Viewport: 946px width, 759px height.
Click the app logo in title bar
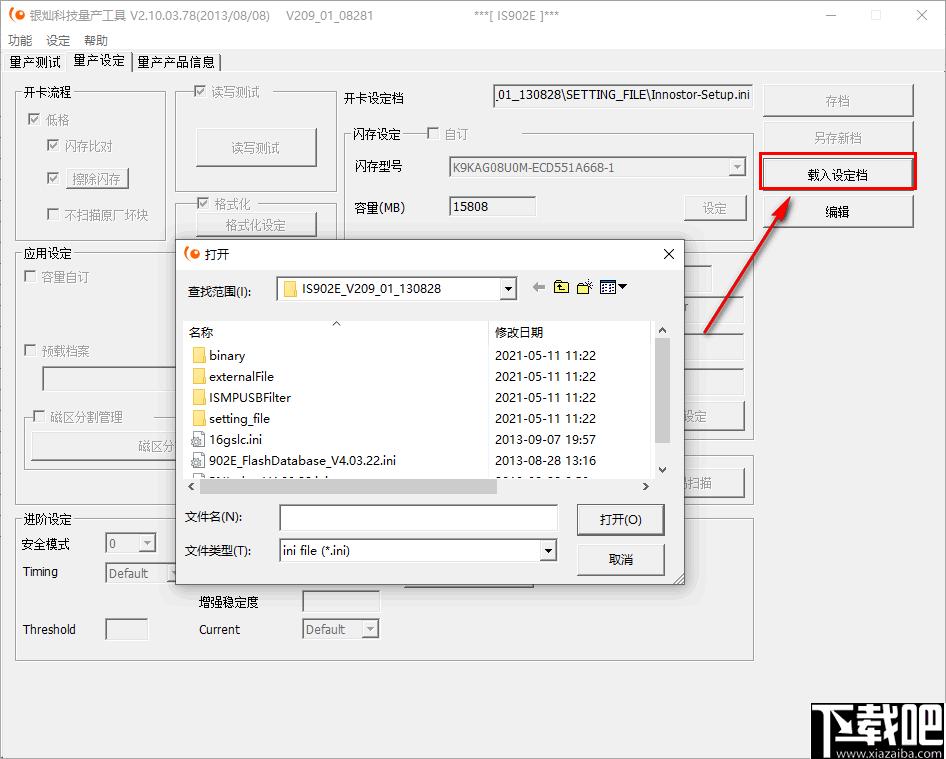coord(16,14)
